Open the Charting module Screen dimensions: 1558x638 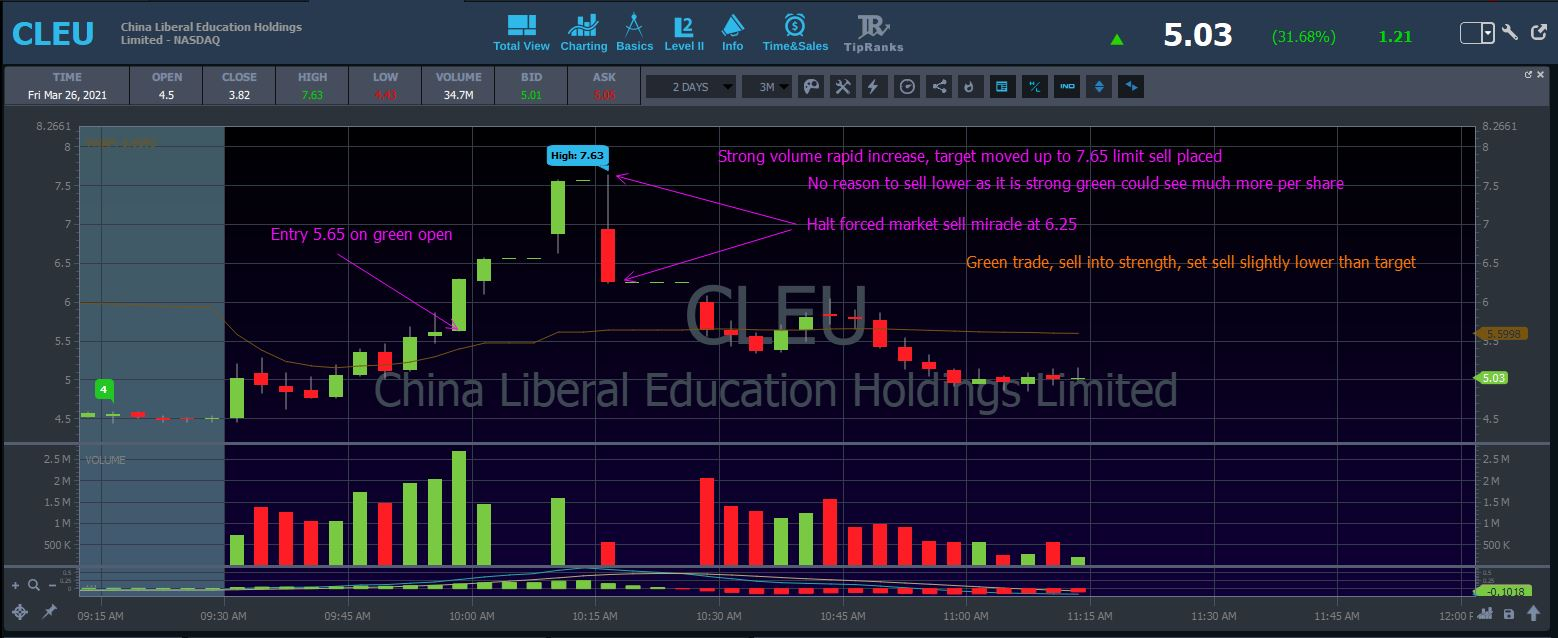[x=583, y=33]
